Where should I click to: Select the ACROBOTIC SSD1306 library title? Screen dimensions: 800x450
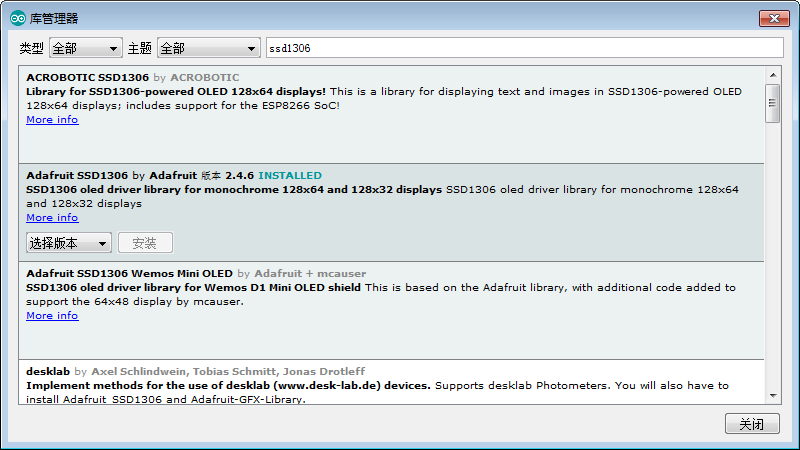point(87,78)
